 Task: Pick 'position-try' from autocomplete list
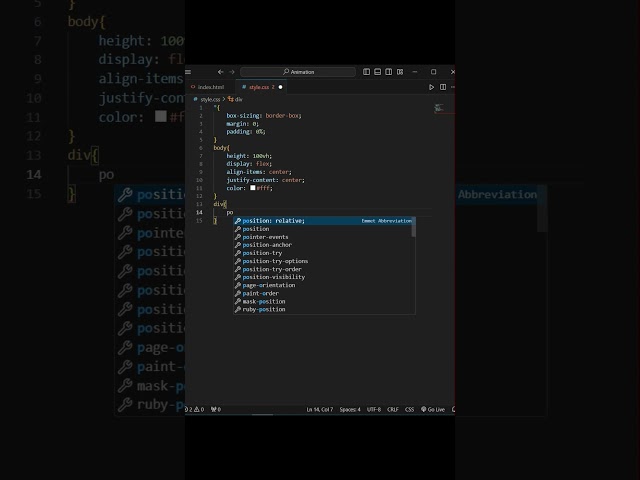pyautogui.click(x=324, y=253)
